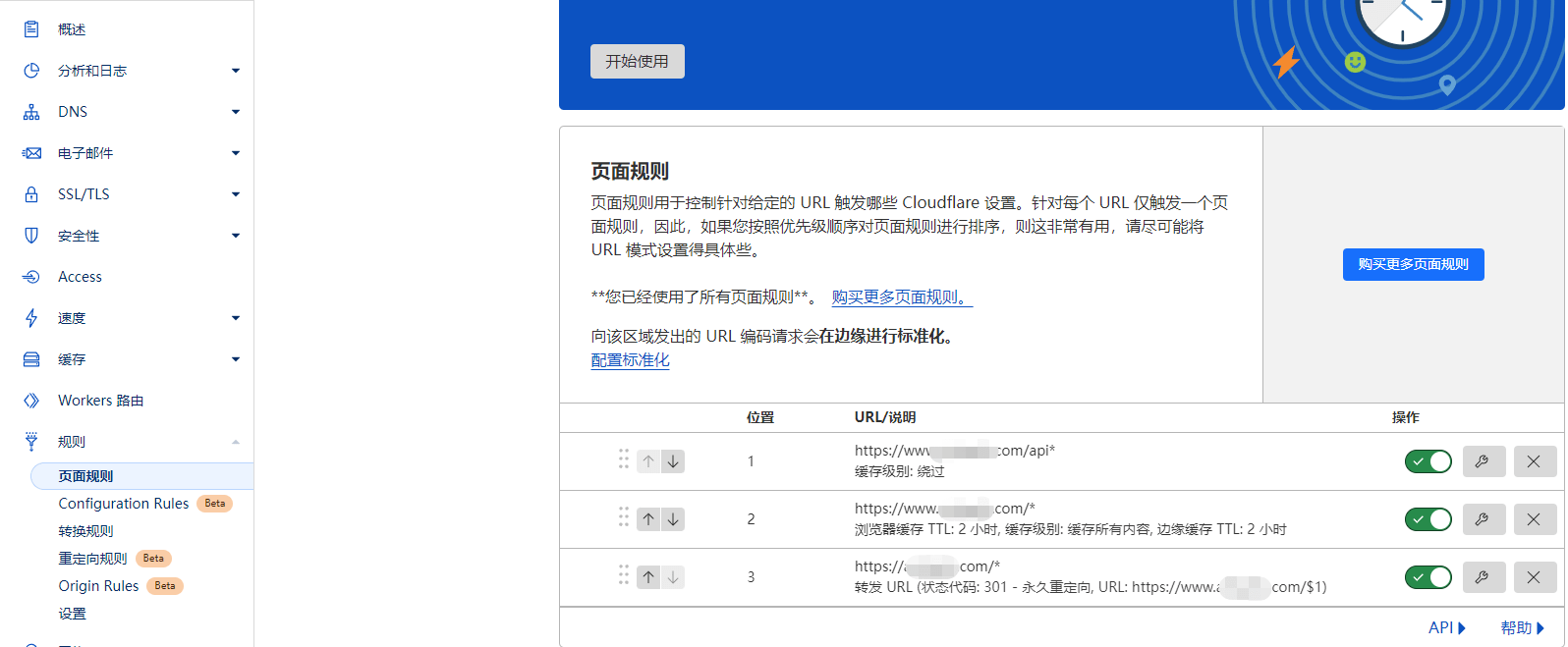Edit rule 3 with the wrench icon
Image resolution: width=1568 pixels, height=647 pixels.
point(1484,577)
